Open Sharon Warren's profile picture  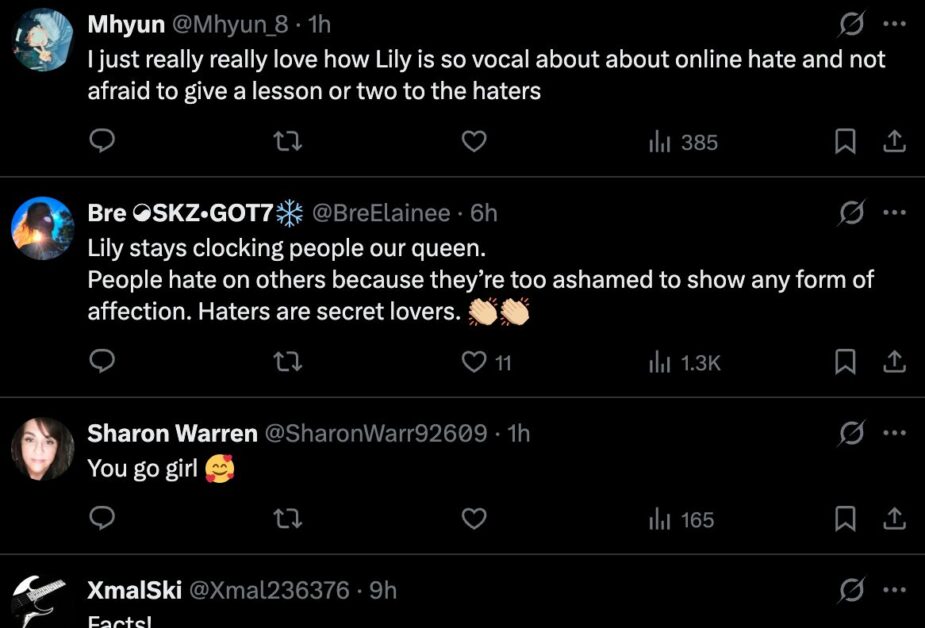(43, 448)
